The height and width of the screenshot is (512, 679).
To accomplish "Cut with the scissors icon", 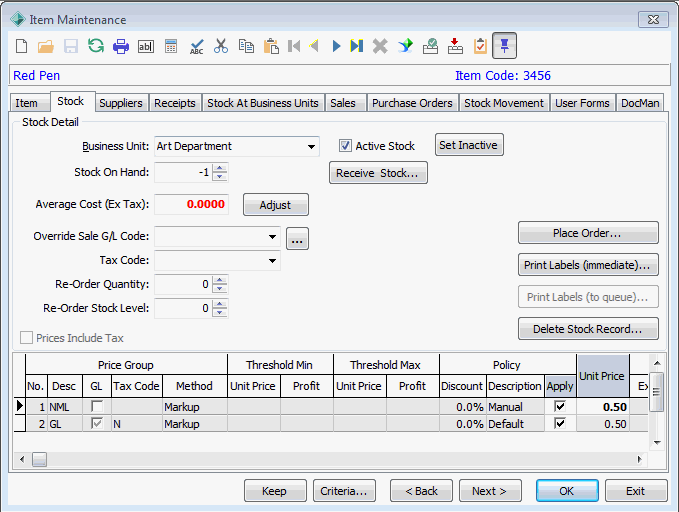I will click(x=221, y=46).
